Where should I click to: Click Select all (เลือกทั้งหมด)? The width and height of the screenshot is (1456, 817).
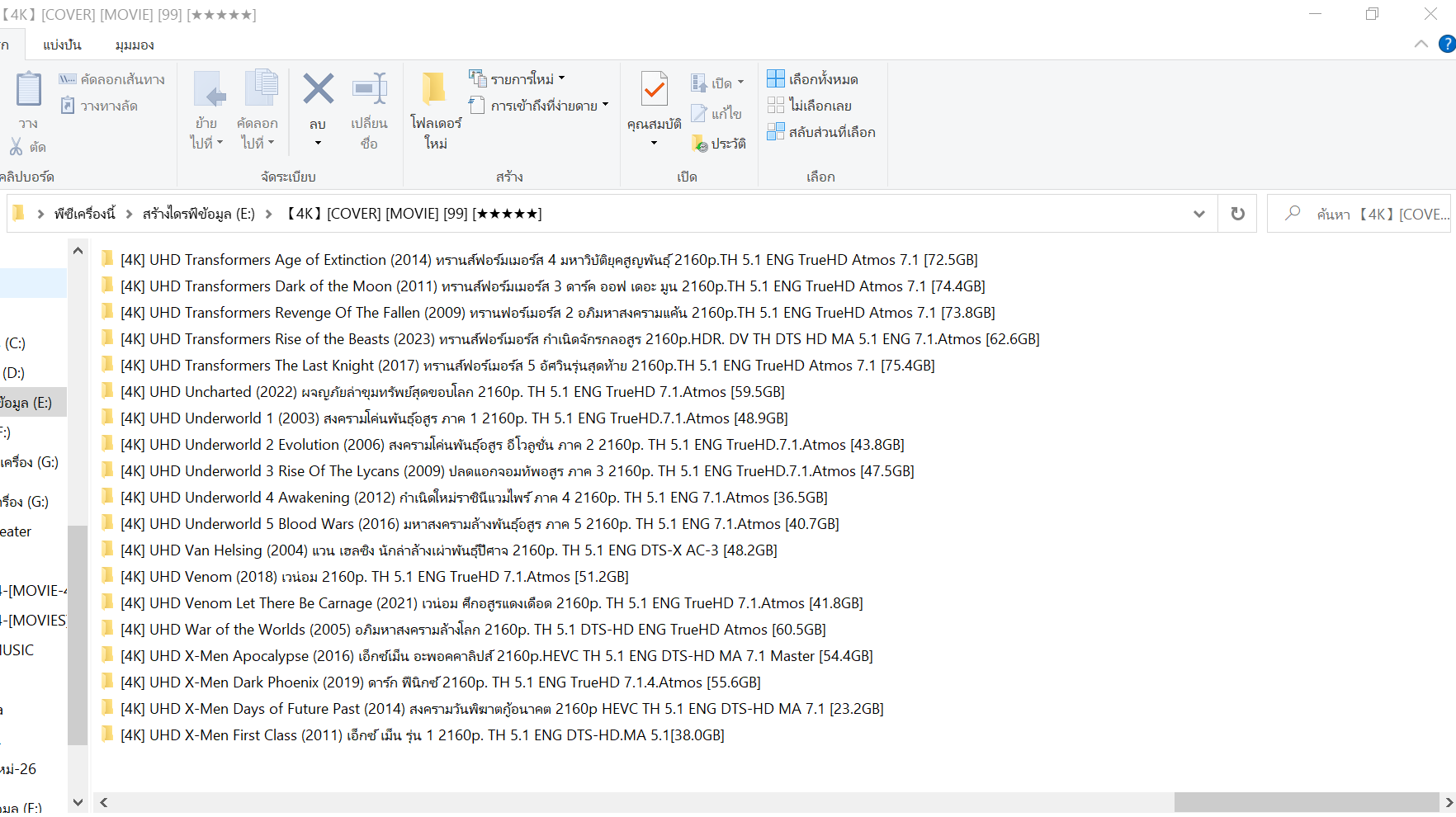click(x=812, y=79)
